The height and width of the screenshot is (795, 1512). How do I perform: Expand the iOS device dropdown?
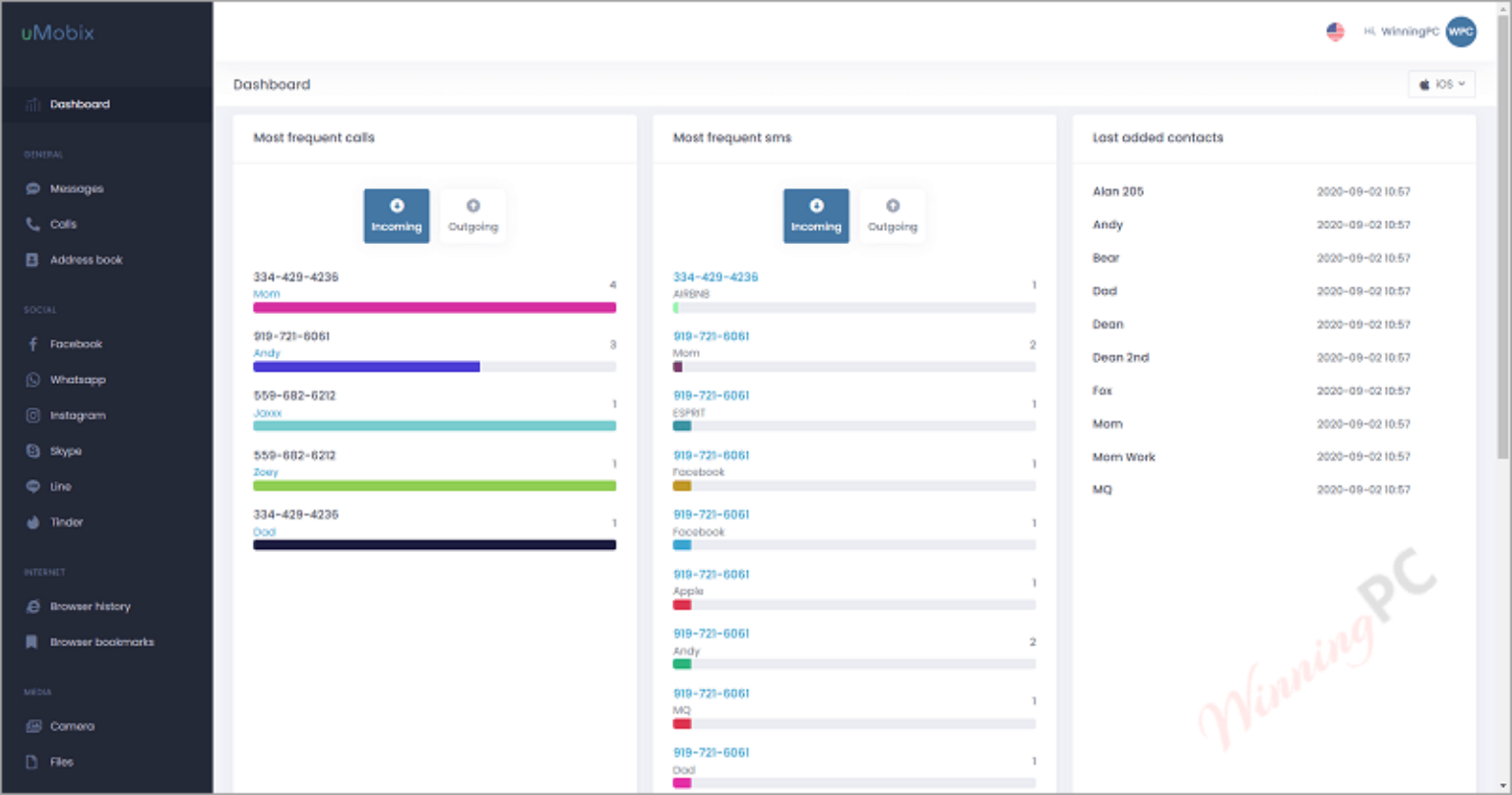[1442, 85]
